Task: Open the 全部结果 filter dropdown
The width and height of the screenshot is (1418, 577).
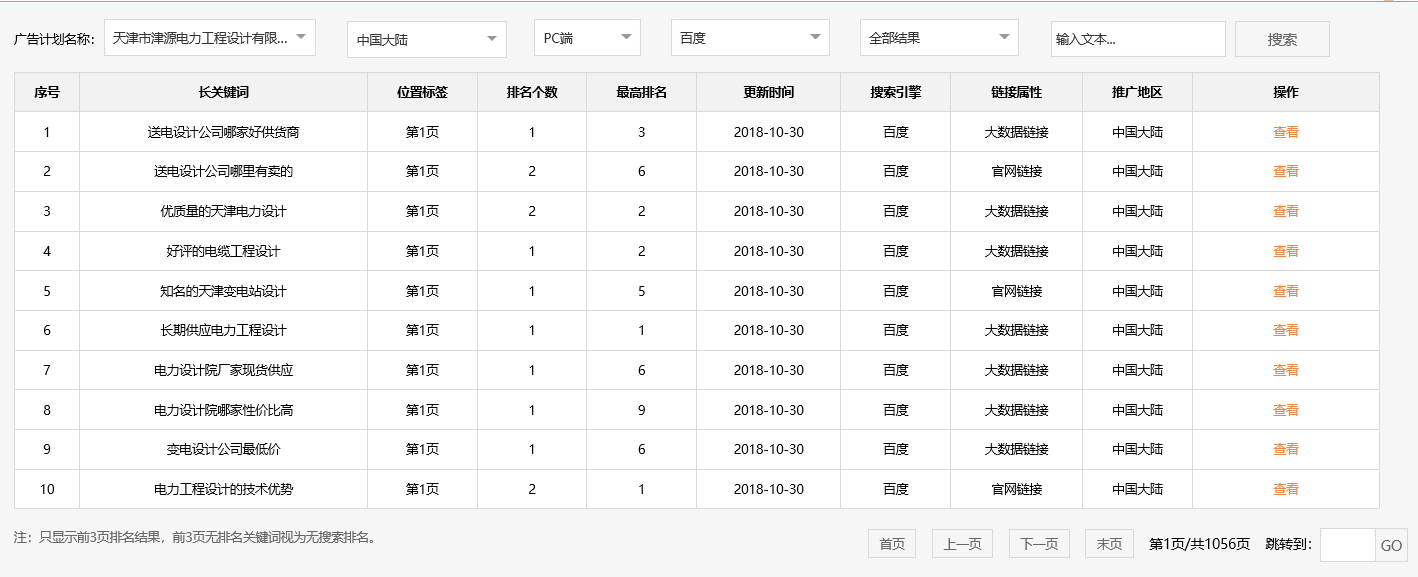Action: (939, 38)
